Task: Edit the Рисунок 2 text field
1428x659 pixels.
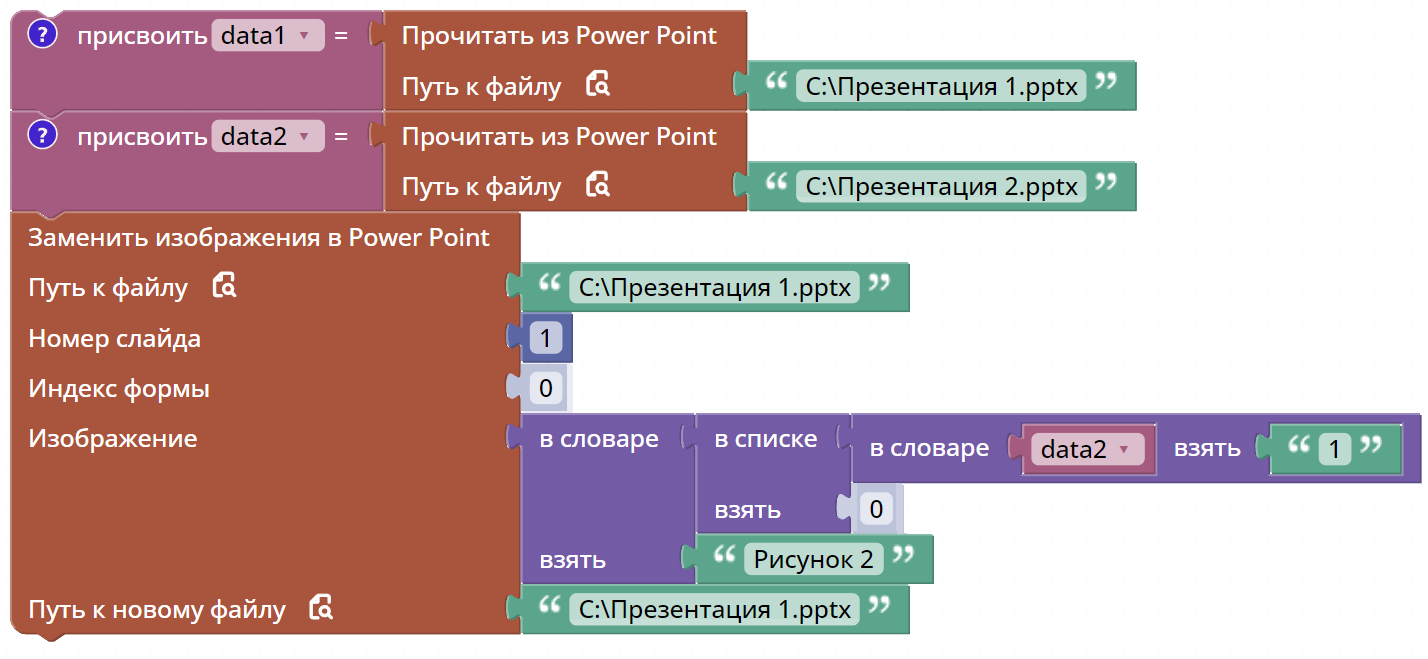Action: point(814,559)
